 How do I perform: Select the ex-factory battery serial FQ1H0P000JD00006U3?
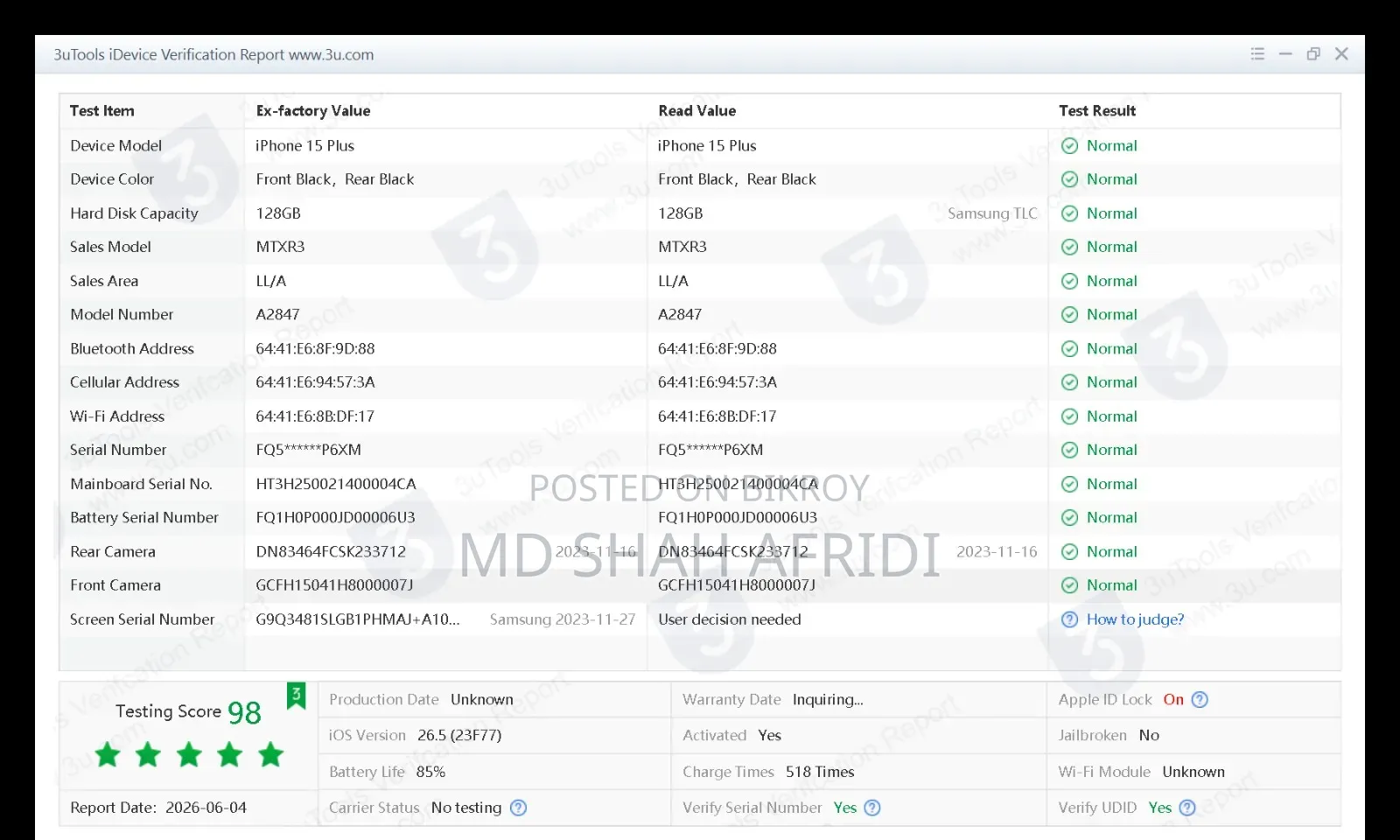(x=335, y=518)
